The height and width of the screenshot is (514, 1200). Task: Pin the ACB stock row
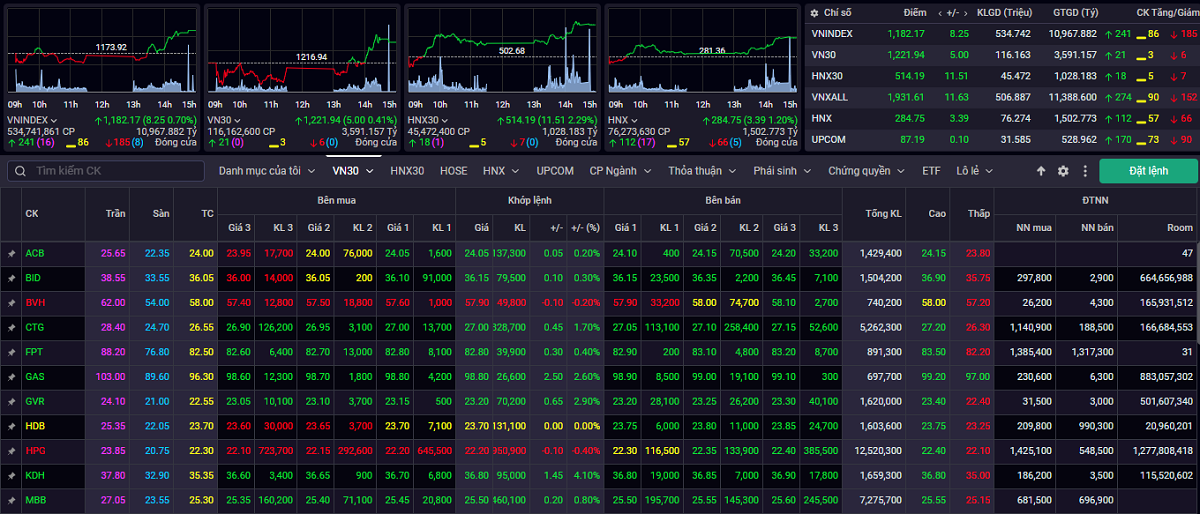[11, 253]
